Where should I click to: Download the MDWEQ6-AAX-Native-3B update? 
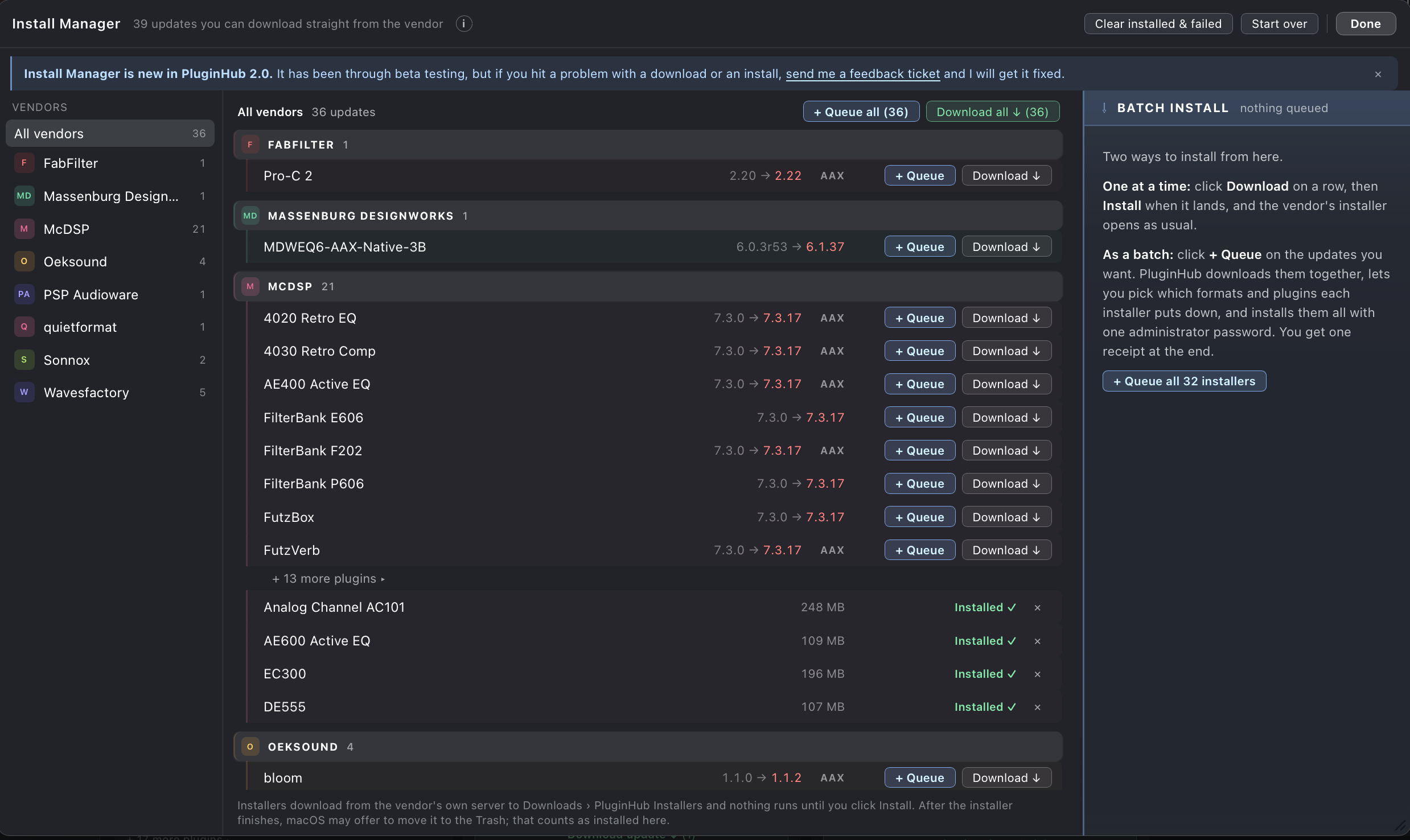1006,247
